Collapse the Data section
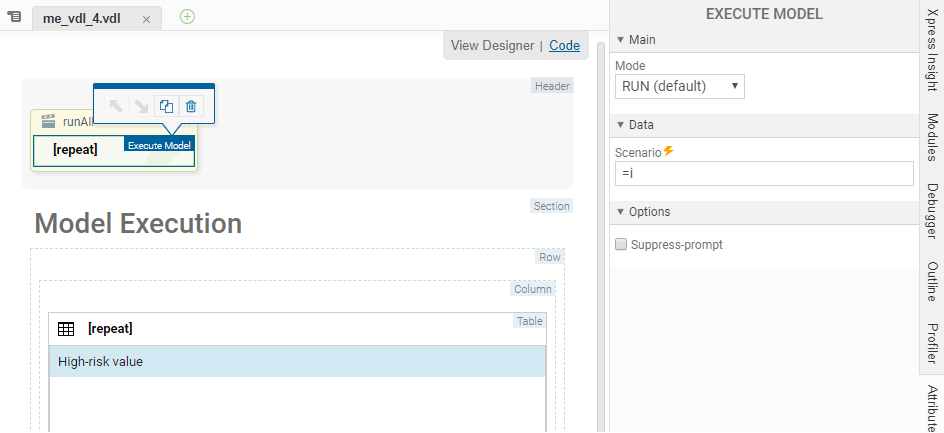The width and height of the screenshot is (944, 433). (x=620, y=125)
